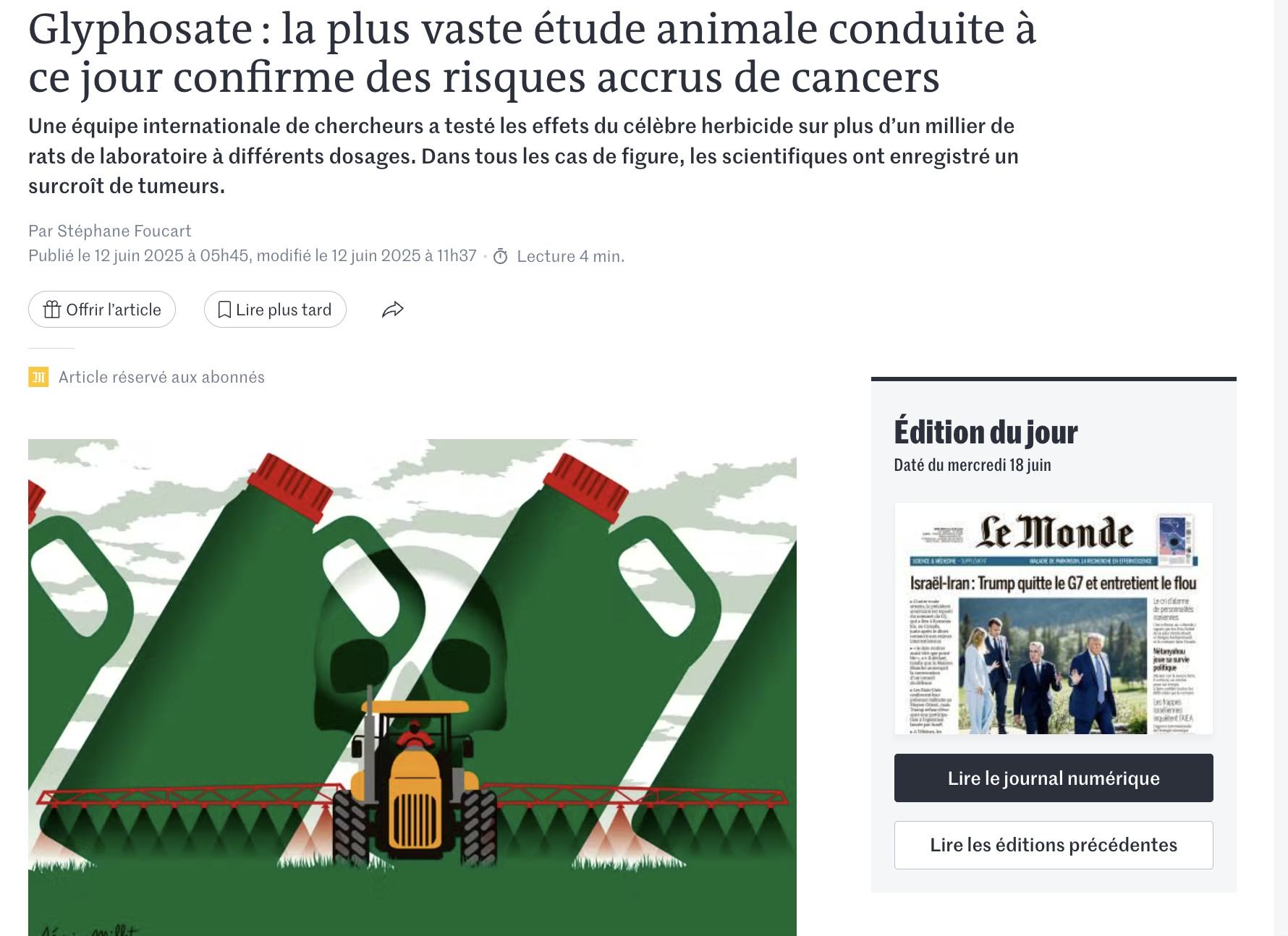Click the glyphosate tractor illustration

(x=412, y=687)
